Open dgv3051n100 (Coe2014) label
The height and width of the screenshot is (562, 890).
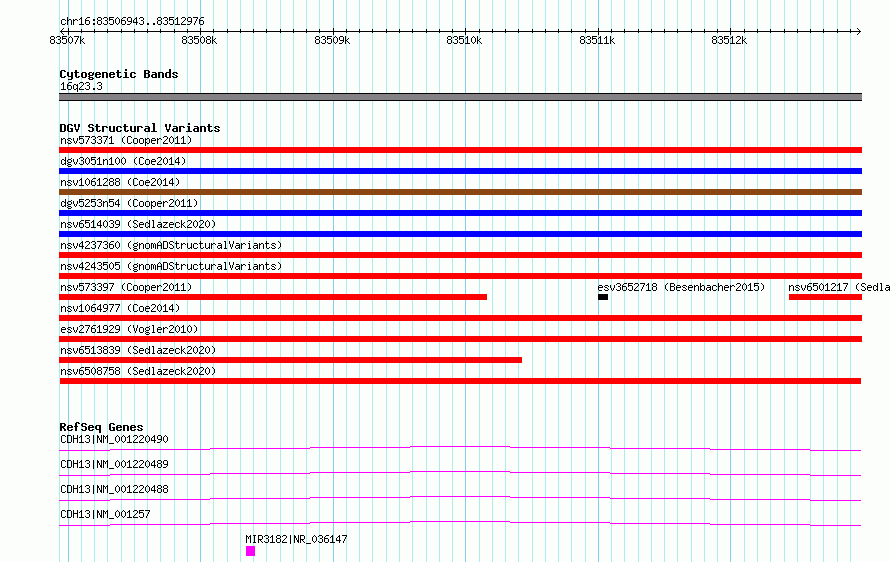pos(123,161)
